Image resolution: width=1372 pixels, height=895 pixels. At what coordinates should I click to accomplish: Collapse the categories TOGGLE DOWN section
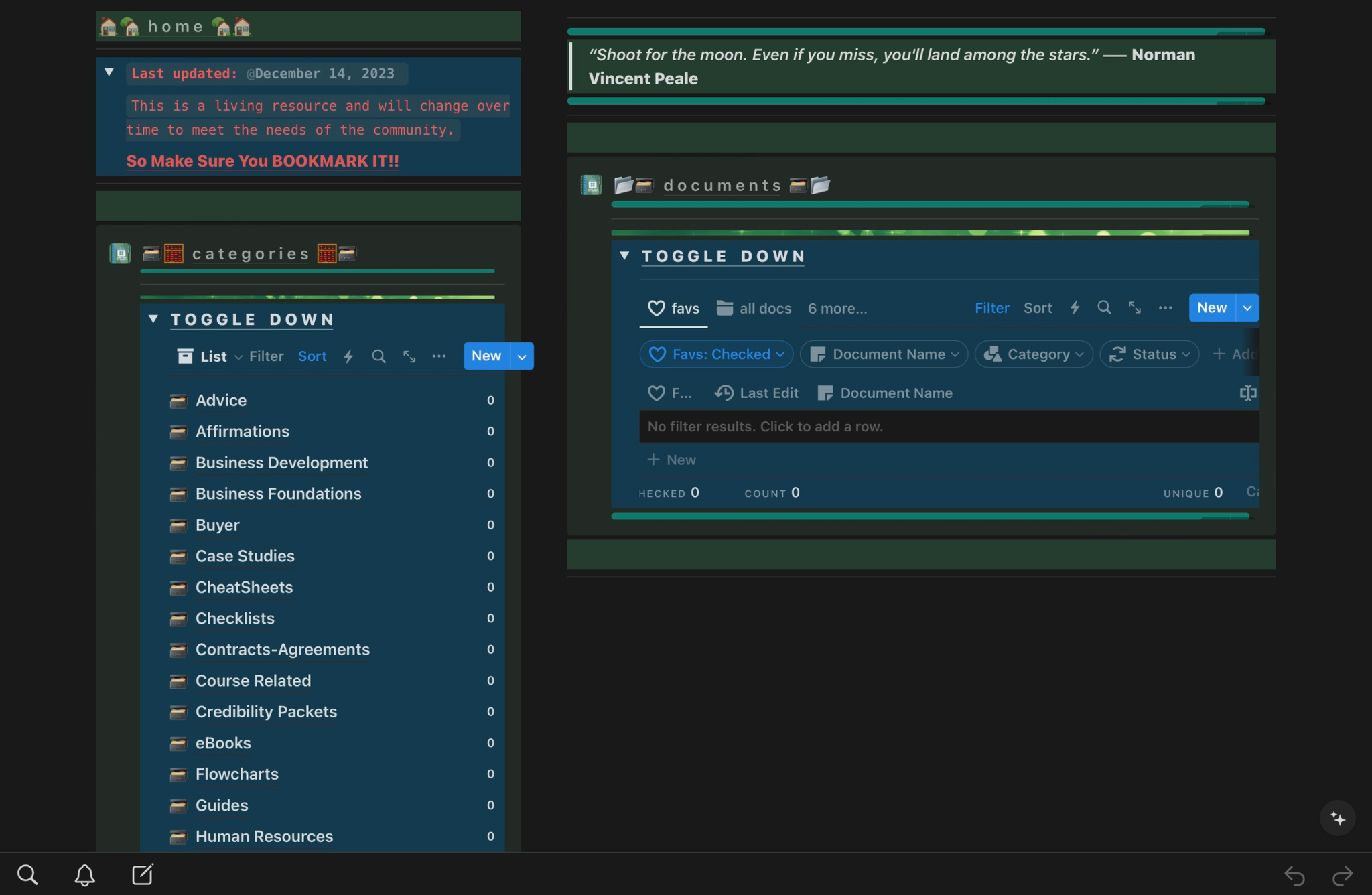[153, 319]
